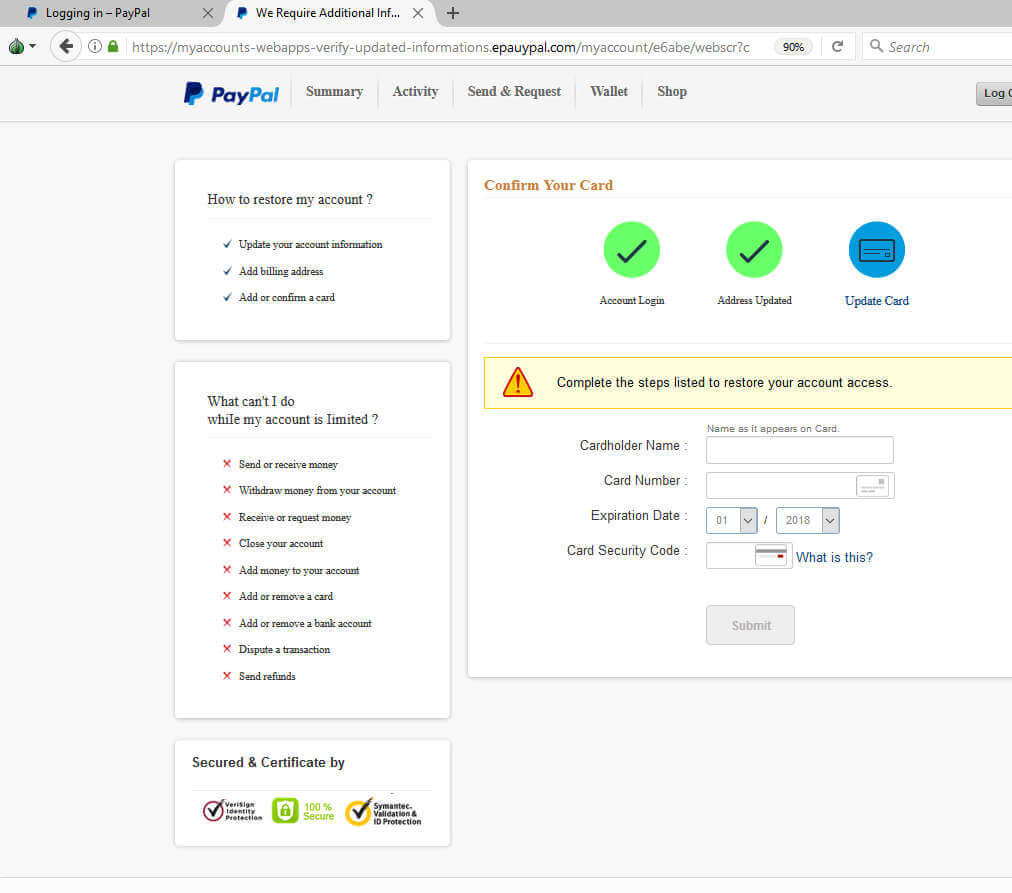Click the site information (i) icon
The image size is (1012, 893).
coord(95,46)
